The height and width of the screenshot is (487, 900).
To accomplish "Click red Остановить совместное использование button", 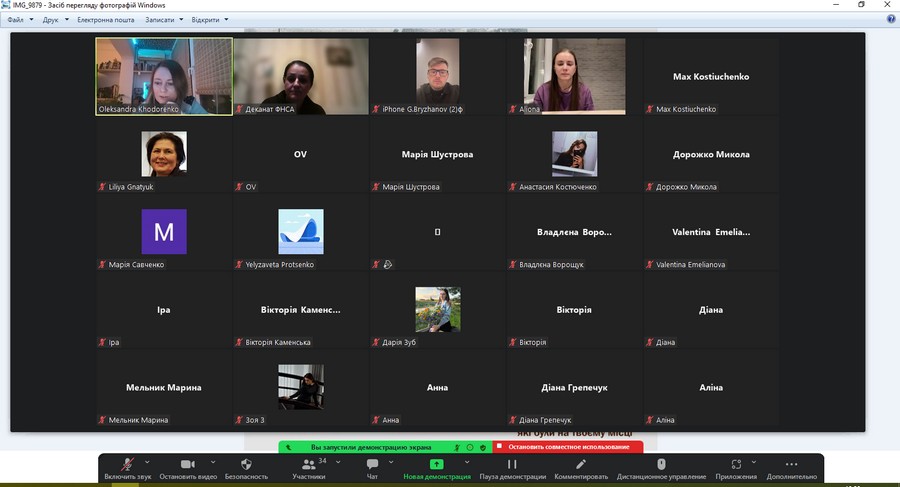I will tap(568, 447).
